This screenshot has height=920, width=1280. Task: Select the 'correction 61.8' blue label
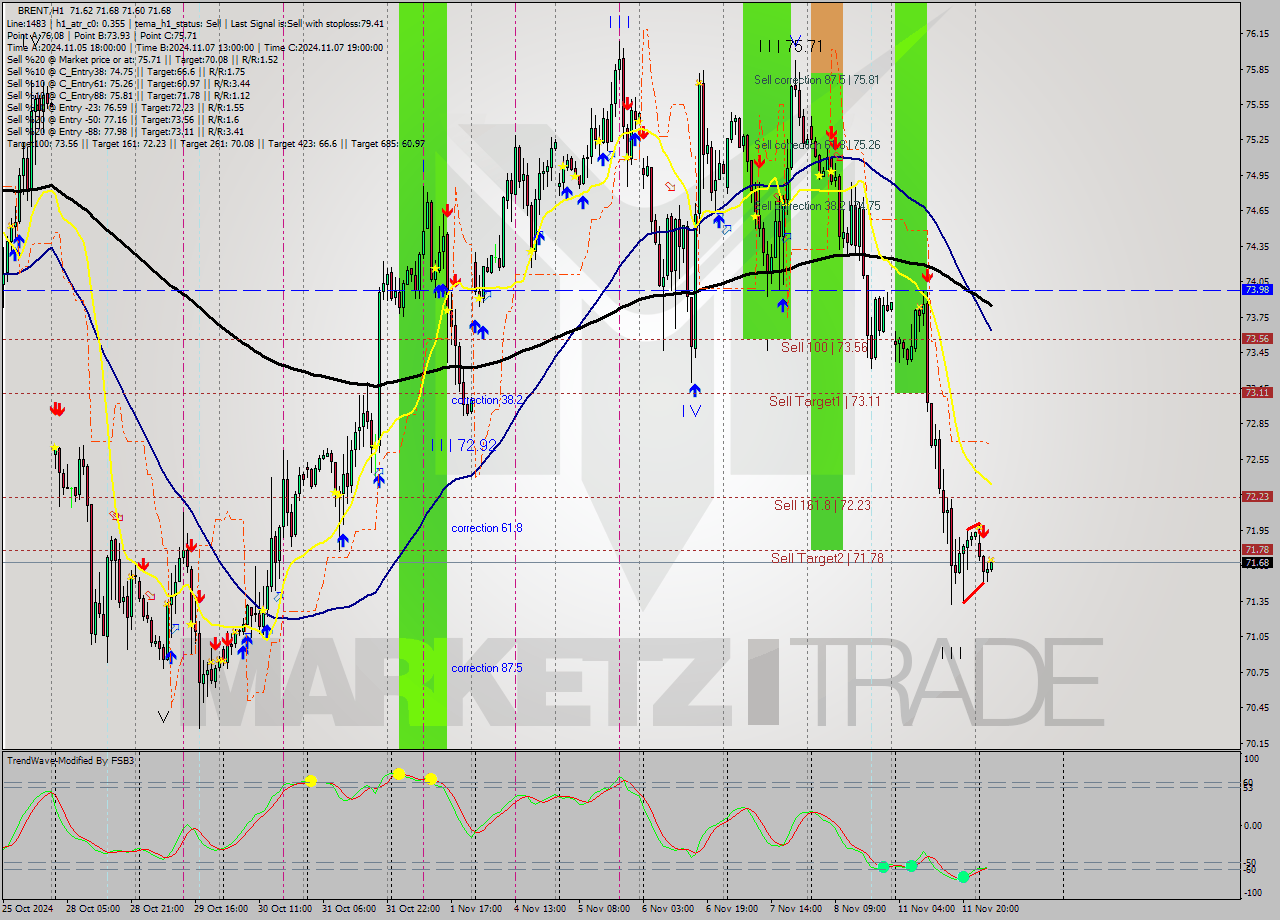click(x=487, y=528)
